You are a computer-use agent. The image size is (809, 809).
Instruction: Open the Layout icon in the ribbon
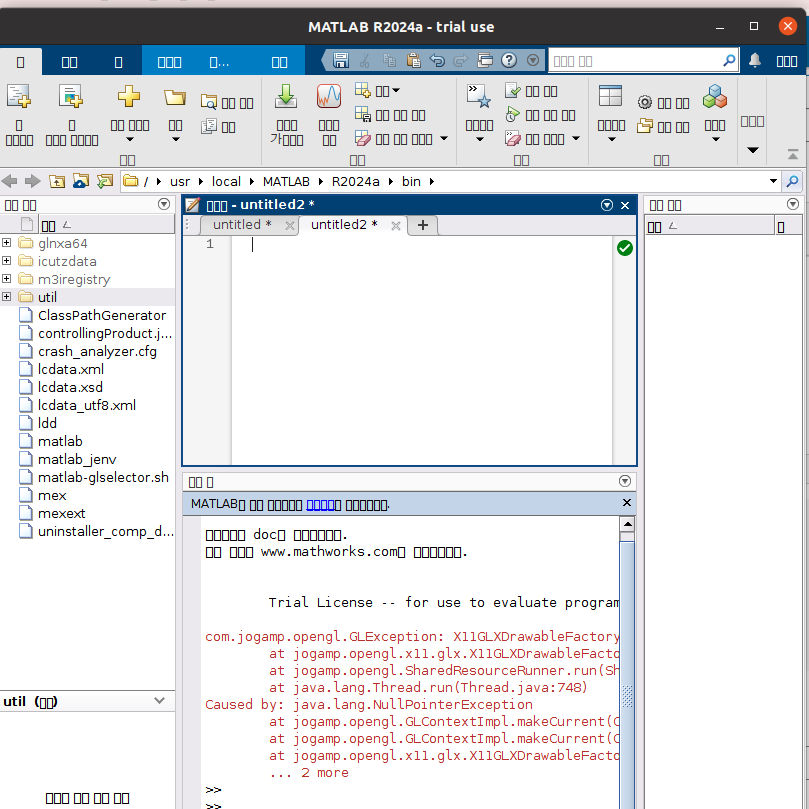point(610,97)
